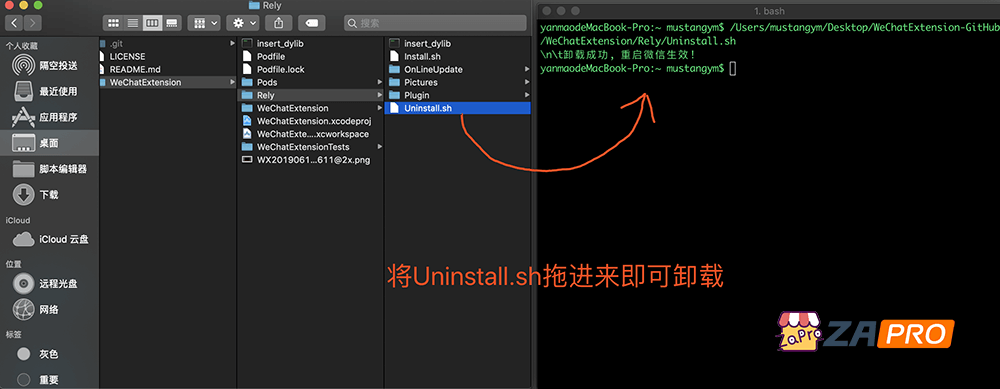Expand the OnLineUpdate folder arrow
Image resolution: width=1000 pixels, height=389 pixels.
pos(527,70)
